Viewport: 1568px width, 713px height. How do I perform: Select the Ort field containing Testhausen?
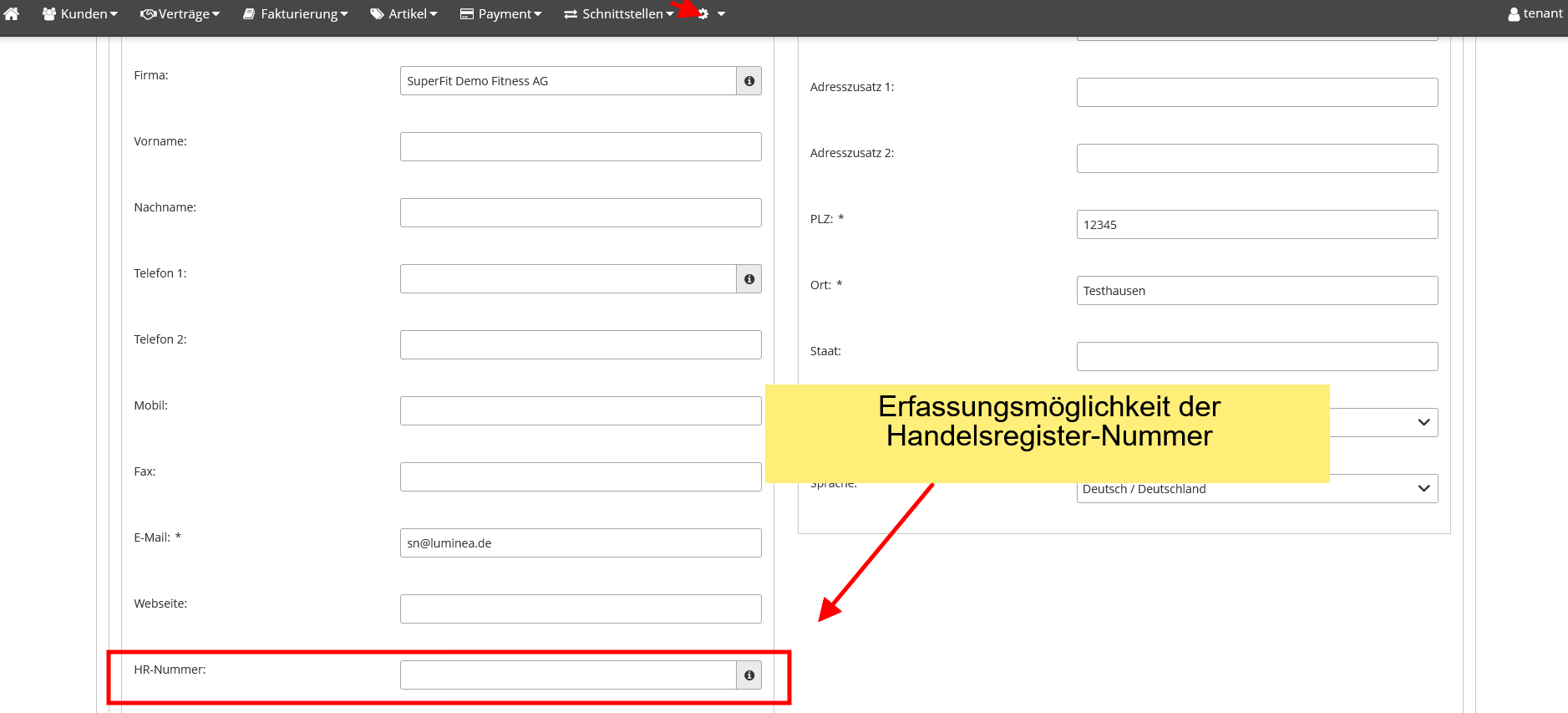click(1256, 291)
